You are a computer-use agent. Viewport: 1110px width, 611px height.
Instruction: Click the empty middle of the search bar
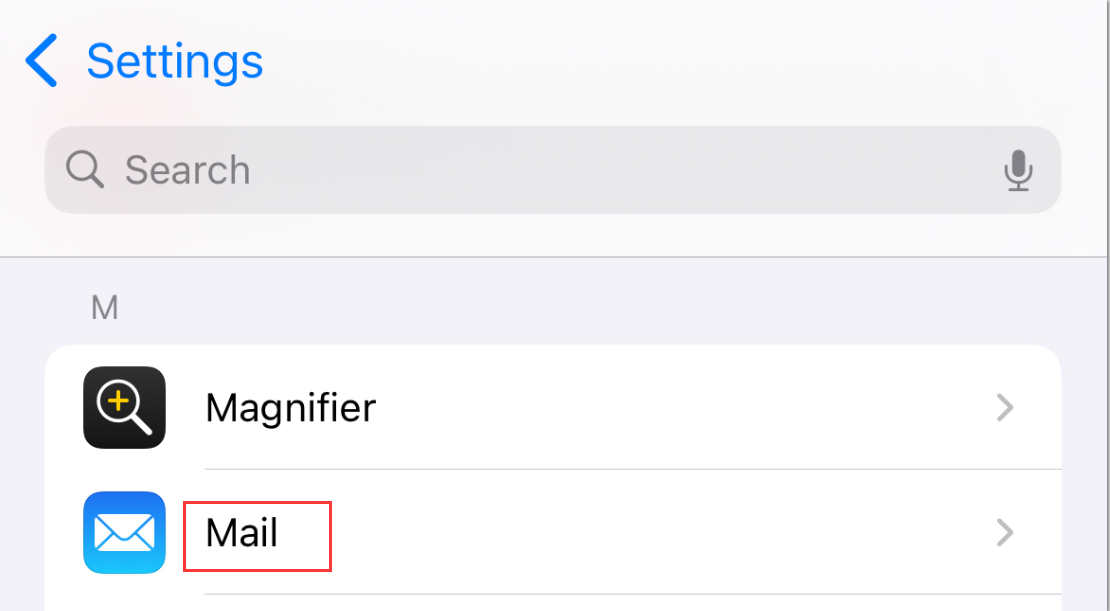pos(620,170)
